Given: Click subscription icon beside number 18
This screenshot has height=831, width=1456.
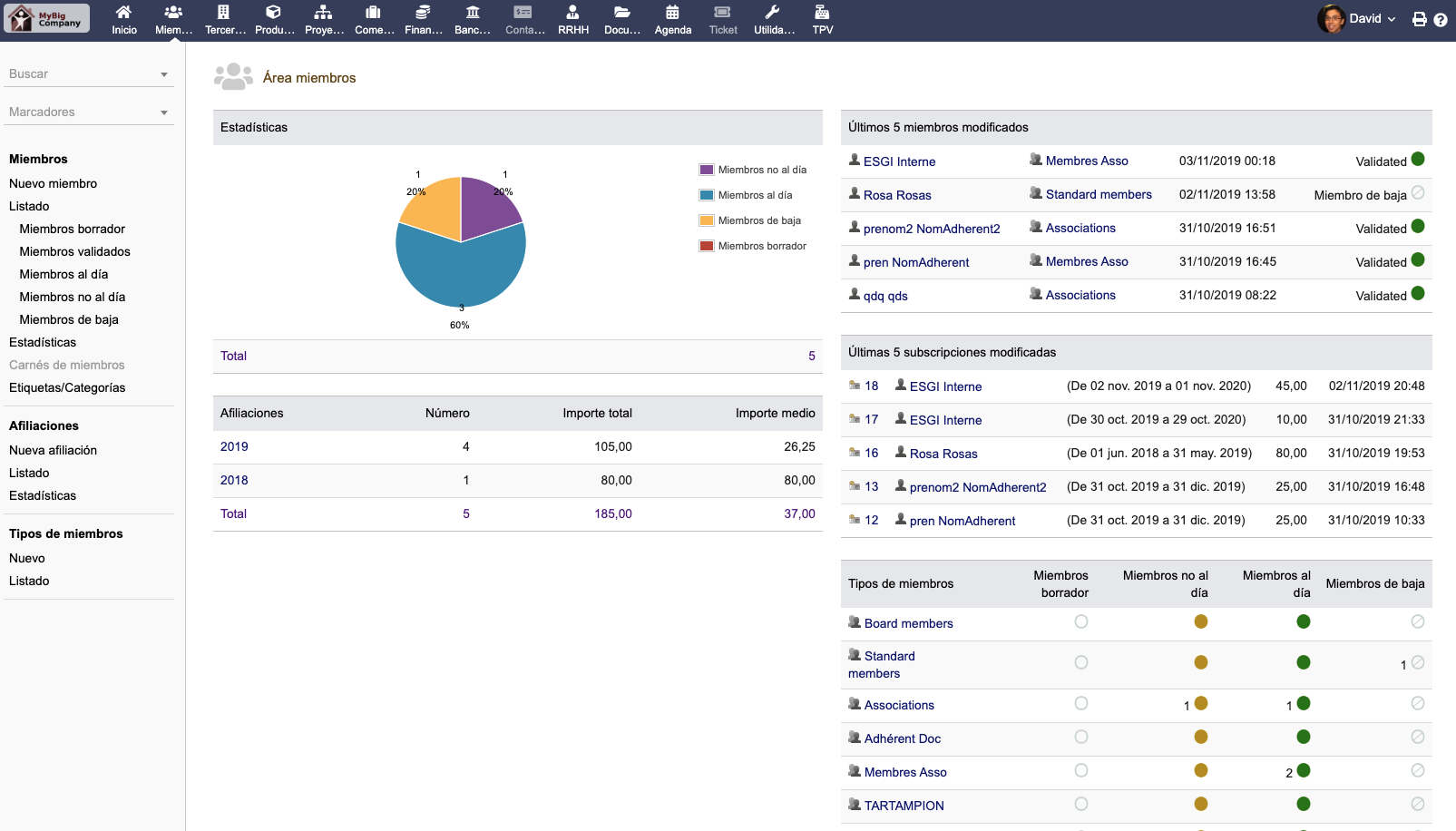Looking at the screenshot, I should click(855, 386).
